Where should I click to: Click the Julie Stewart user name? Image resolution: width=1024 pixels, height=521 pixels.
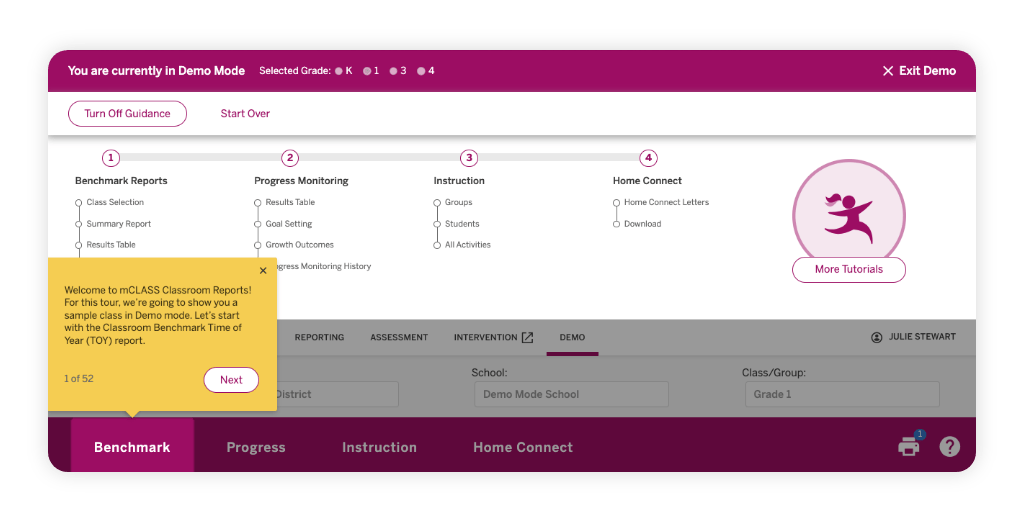click(x=922, y=337)
